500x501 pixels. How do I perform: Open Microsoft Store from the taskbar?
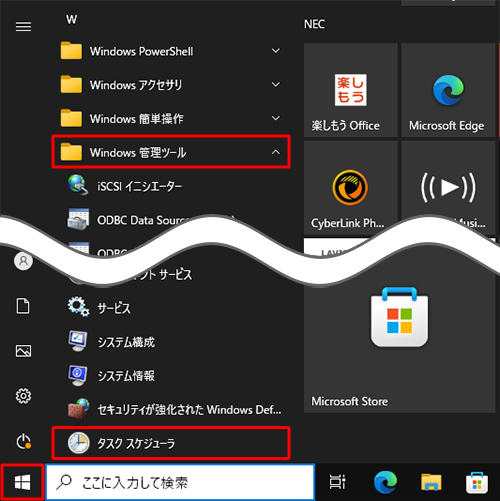click(x=477, y=482)
